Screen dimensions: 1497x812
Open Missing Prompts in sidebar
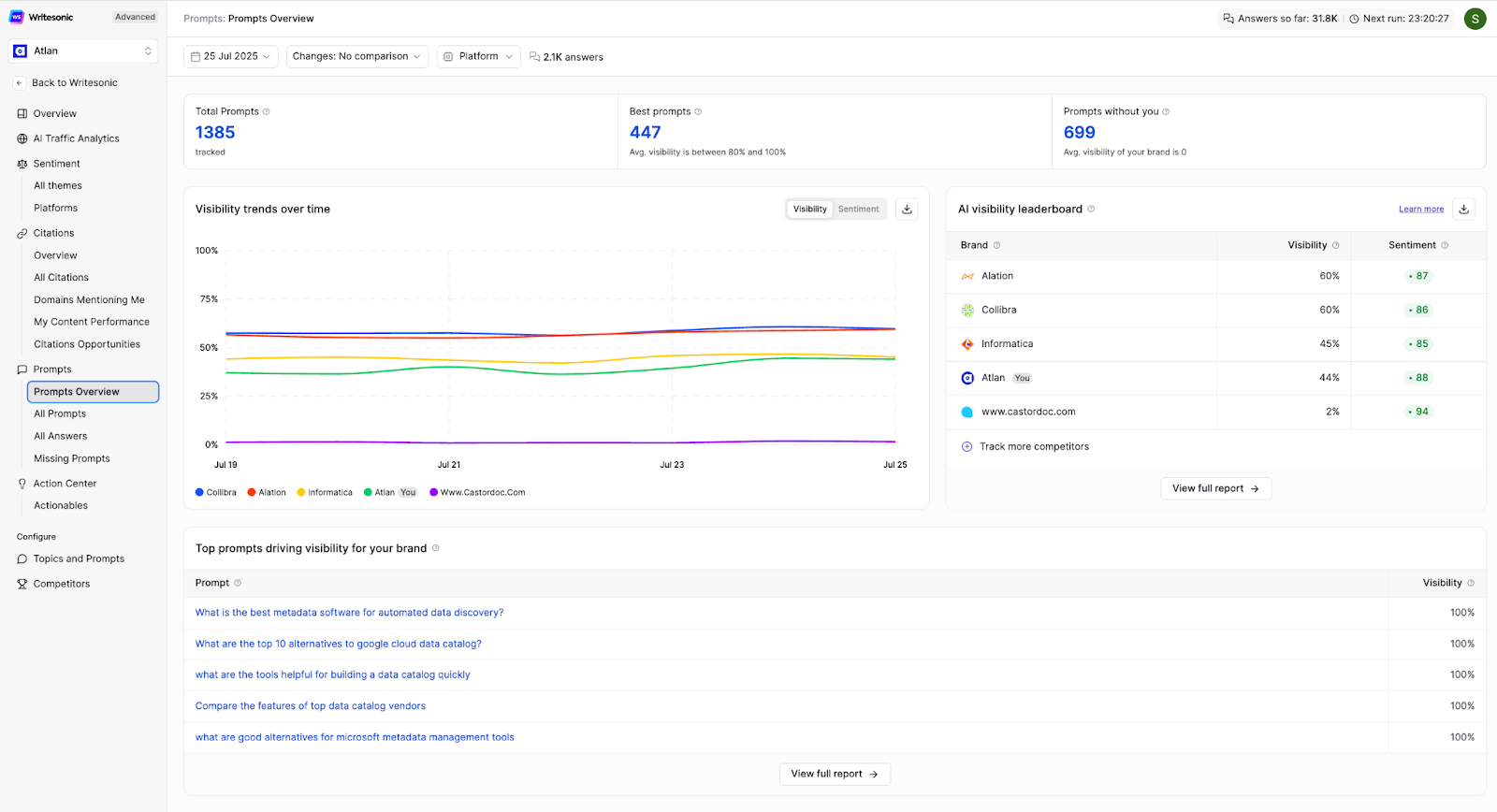click(72, 459)
